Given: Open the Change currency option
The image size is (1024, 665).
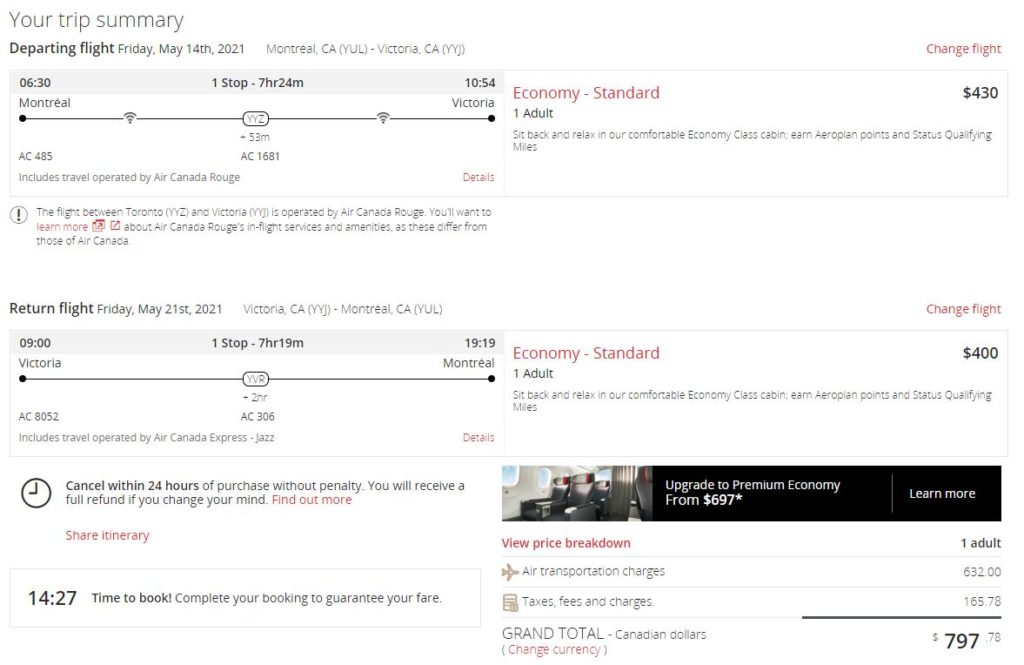Looking at the screenshot, I should coord(554,649).
